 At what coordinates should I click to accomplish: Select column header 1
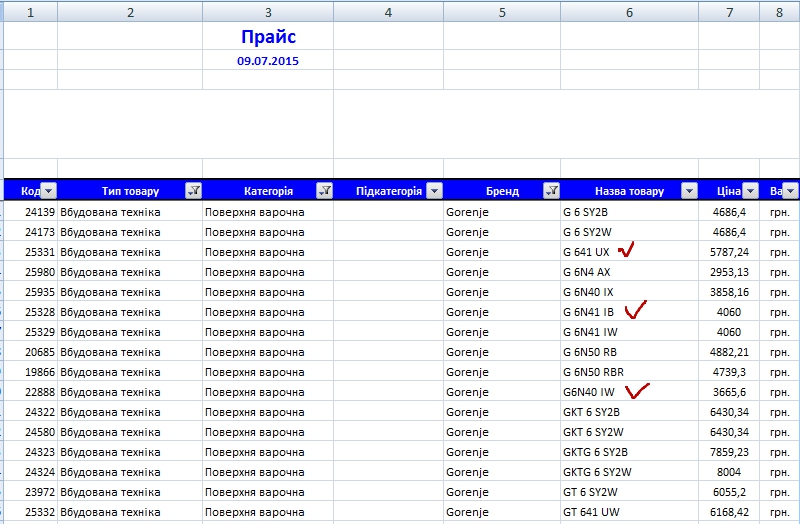click(x=31, y=12)
